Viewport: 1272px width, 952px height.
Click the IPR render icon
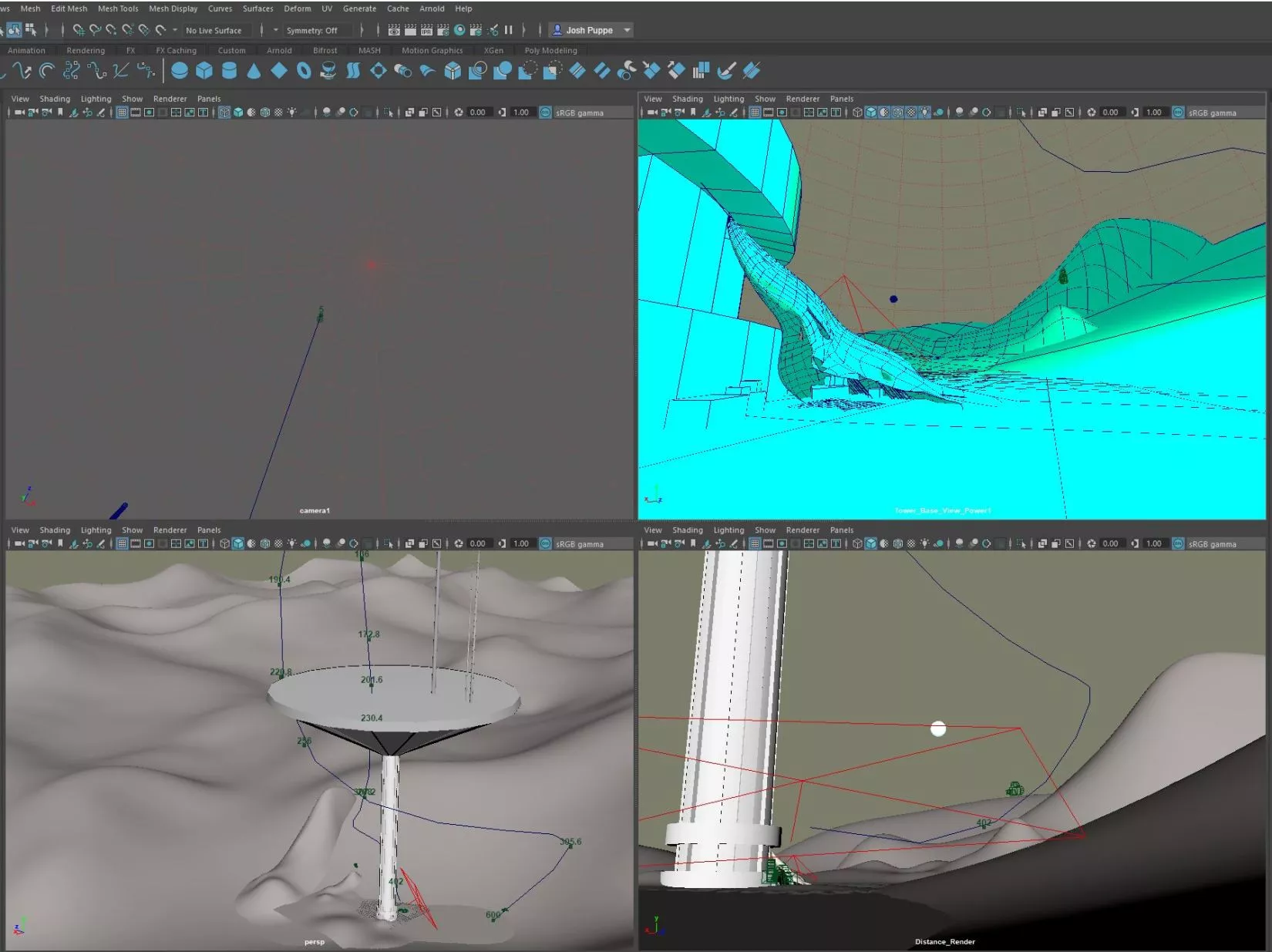[426, 30]
